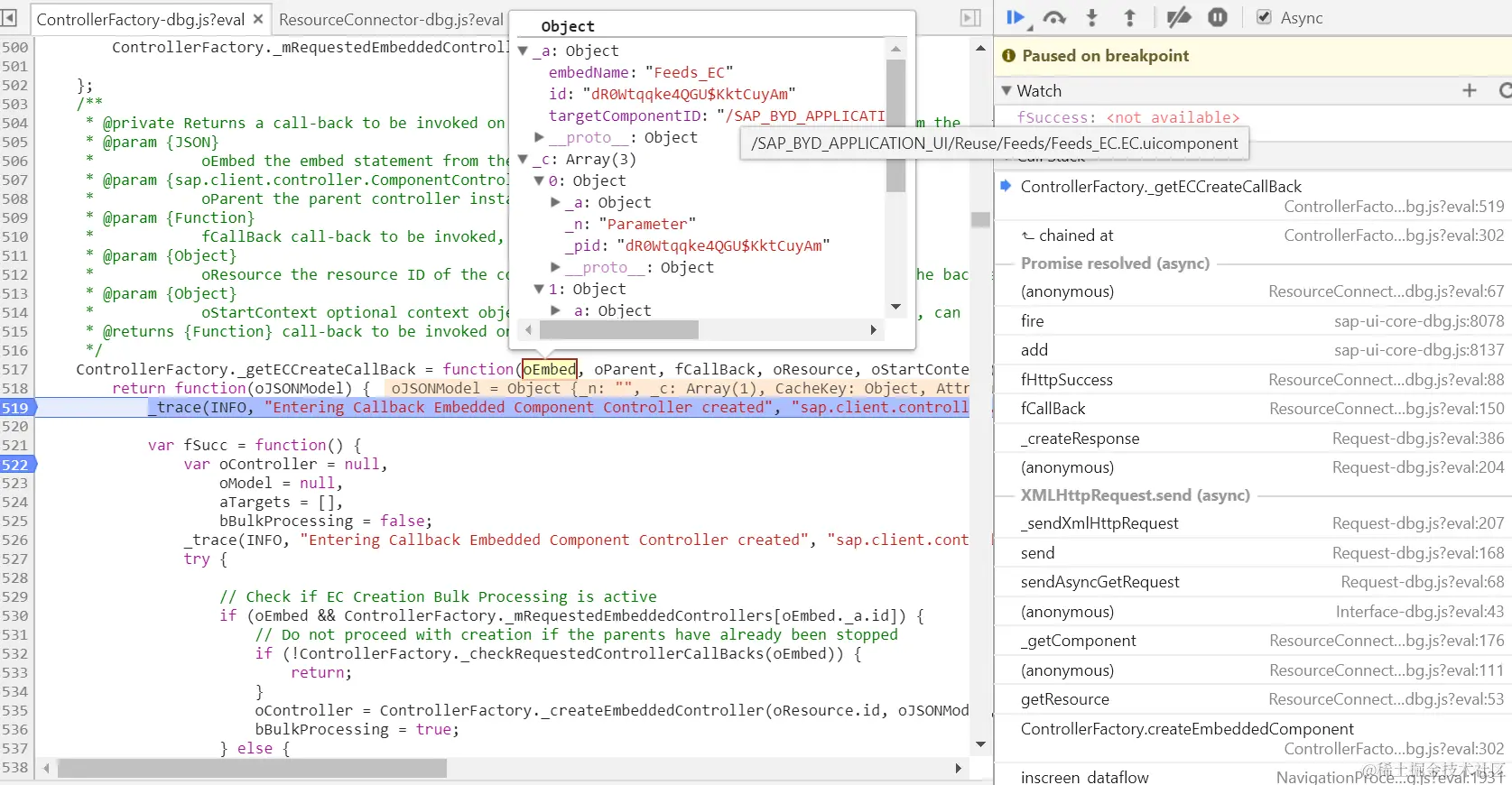Screen dimensions: 1512x785
Task: Collapse the 0: Object array entry
Action: pos(539,181)
